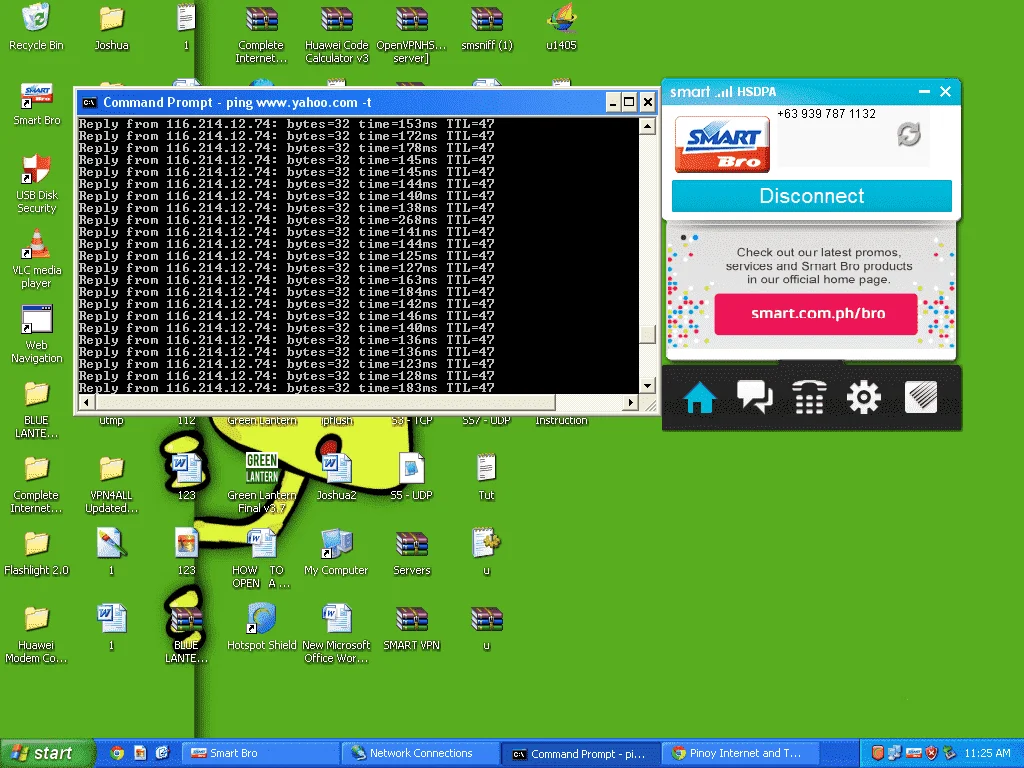This screenshot has height=768, width=1024.
Task: Open the USB Disk Security shortcut
Action: (x=37, y=184)
